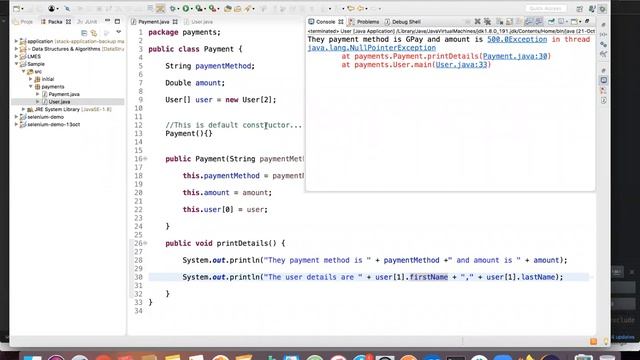Click firstName in line 30 of editor
The height and width of the screenshot is (360, 640).
[x=429, y=277]
